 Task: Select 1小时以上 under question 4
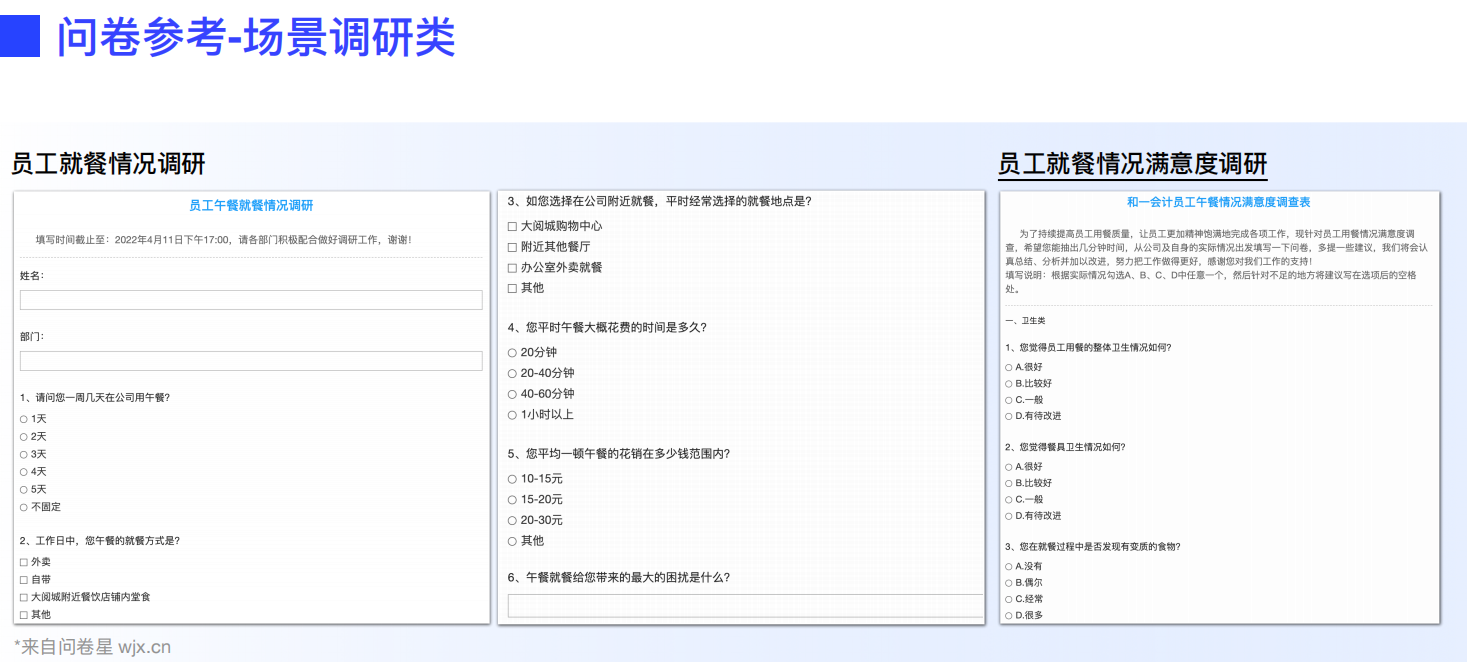click(510, 413)
